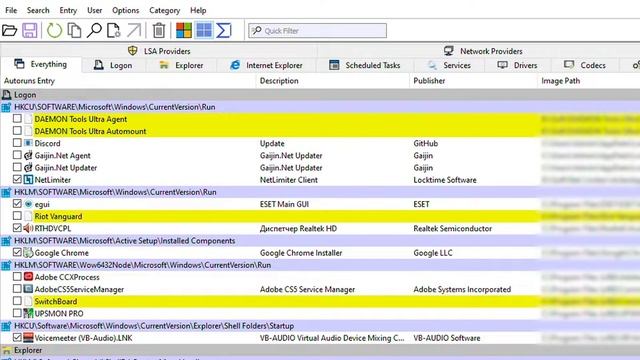Viewport: 640px width, 360px height.
Task: Click the UPSMON PRO entry icon
Action: pyautogui.click(x=28, y=313)
